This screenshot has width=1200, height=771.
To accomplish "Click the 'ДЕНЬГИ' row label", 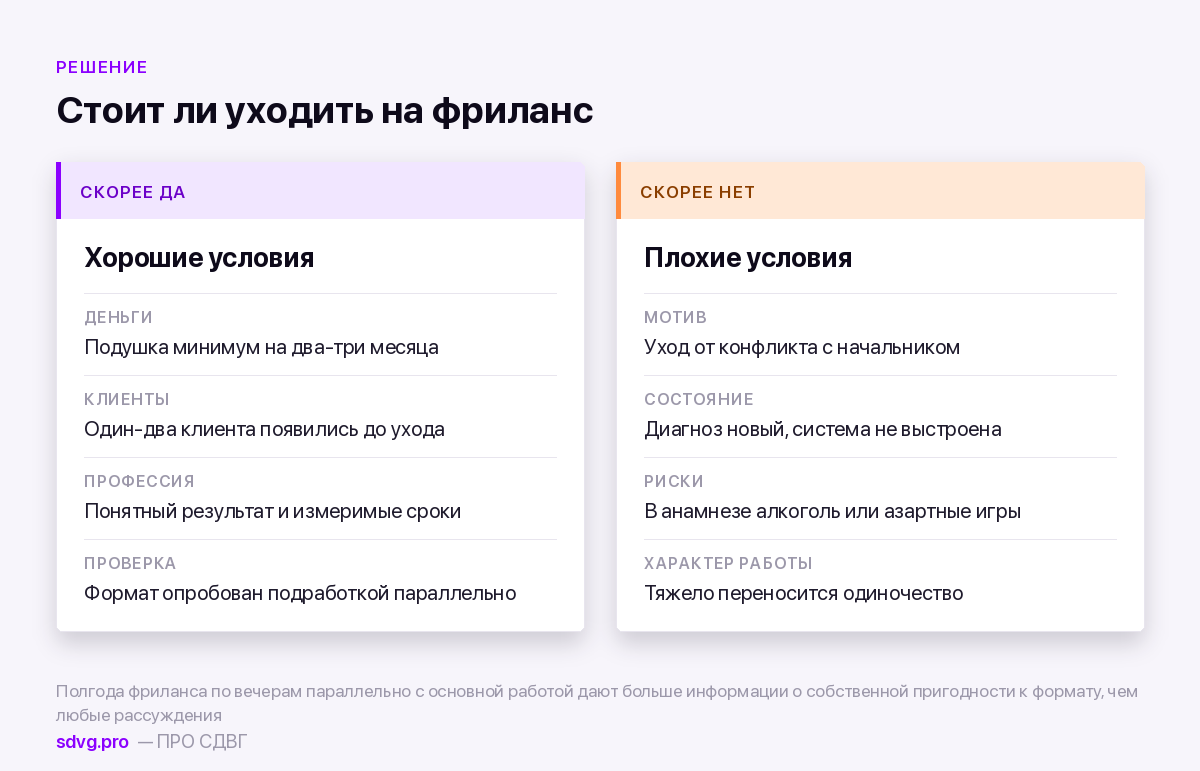I will tap(118, 317).
